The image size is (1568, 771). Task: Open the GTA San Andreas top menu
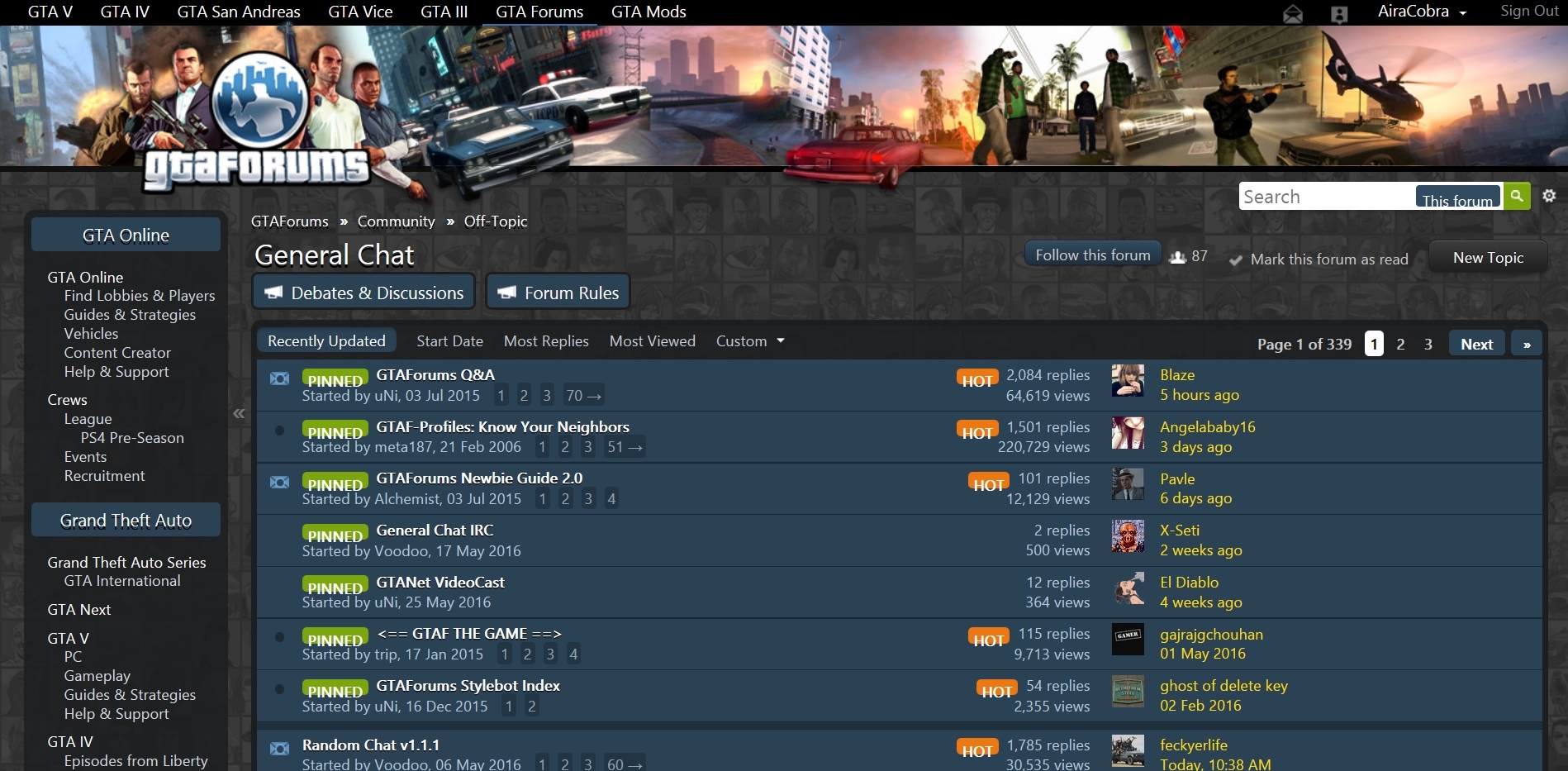click(x=239, y=12)
